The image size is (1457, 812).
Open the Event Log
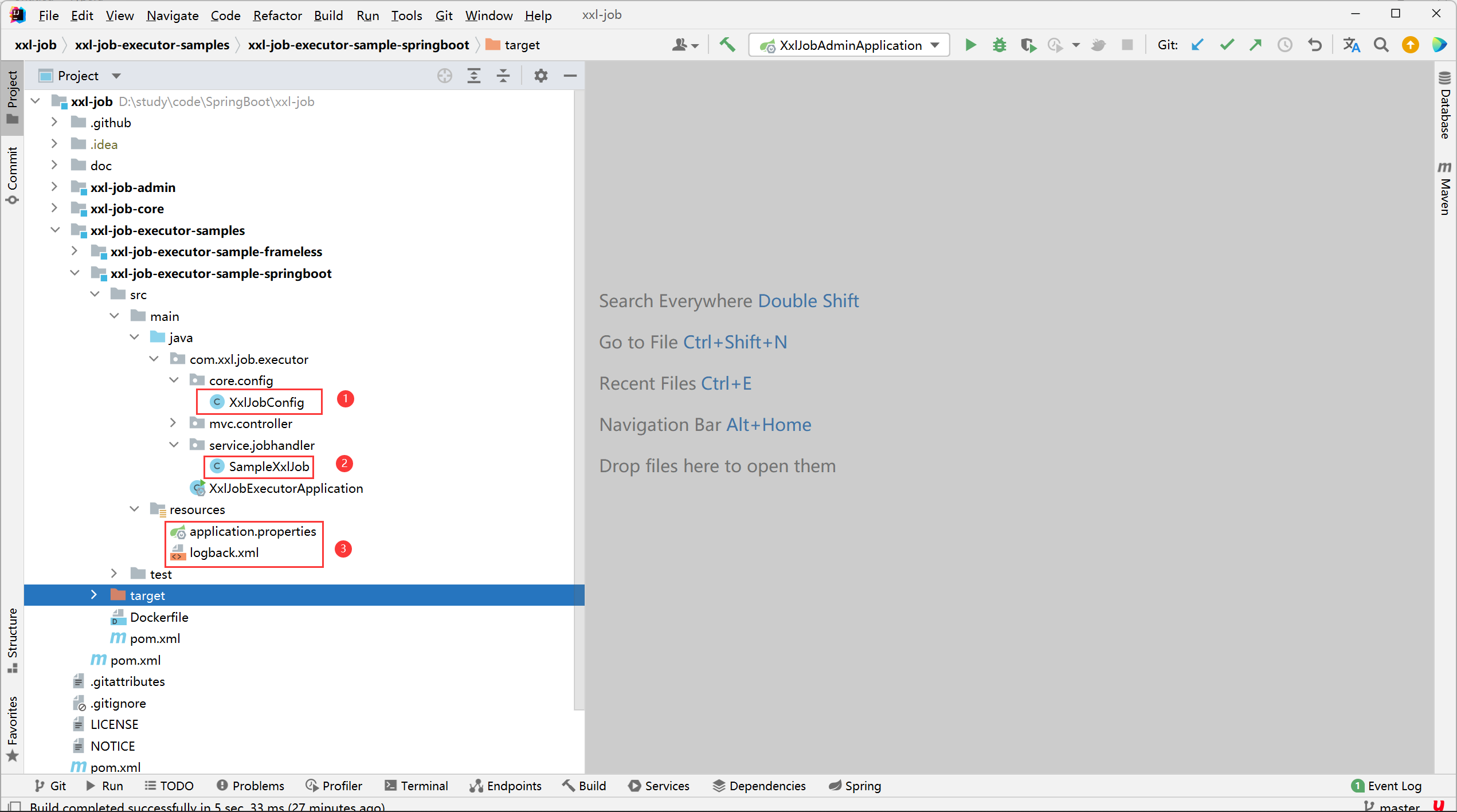click(1386, 786)
